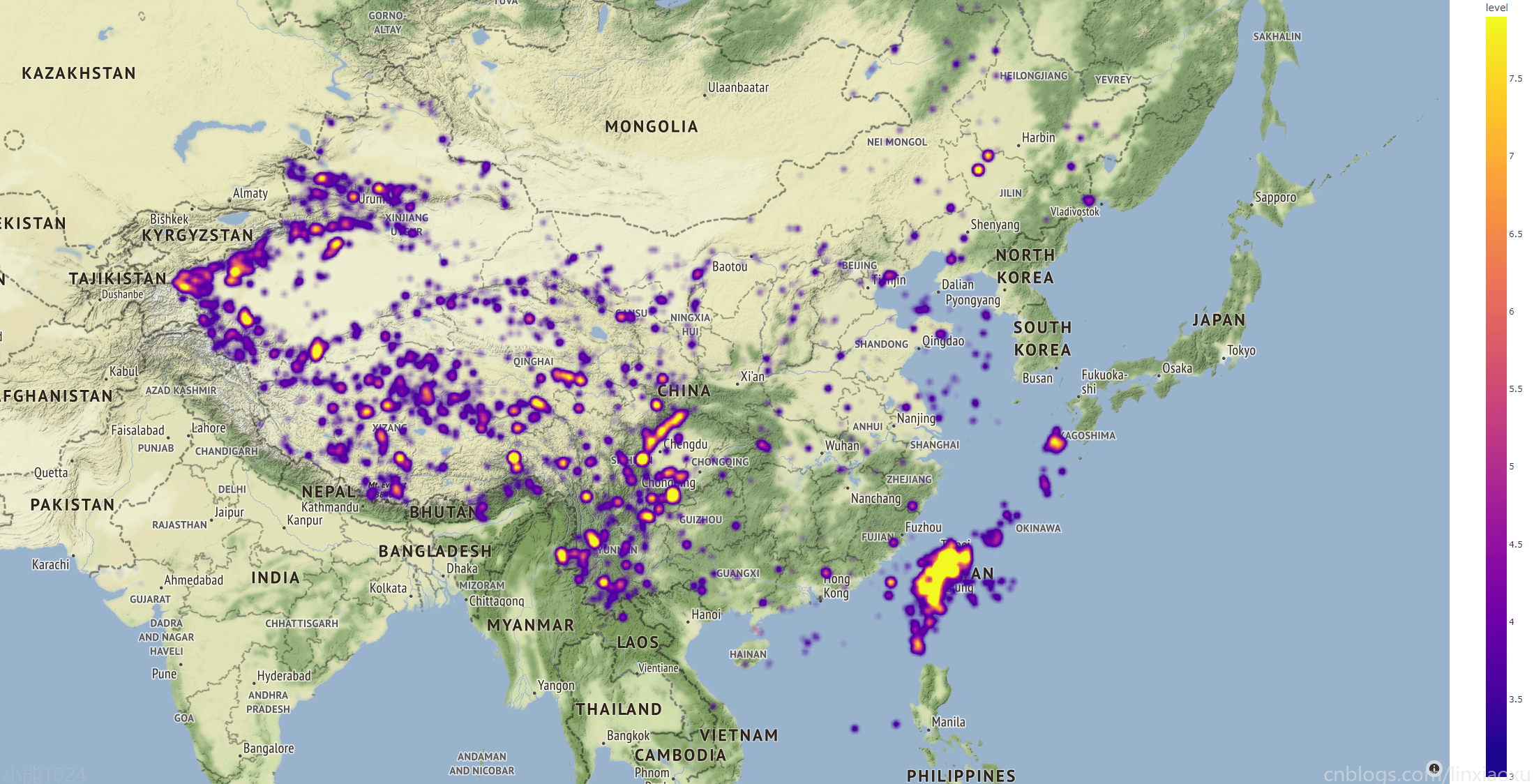
Task: Click the OKINAWA label
Action: tap(1038, 528)
